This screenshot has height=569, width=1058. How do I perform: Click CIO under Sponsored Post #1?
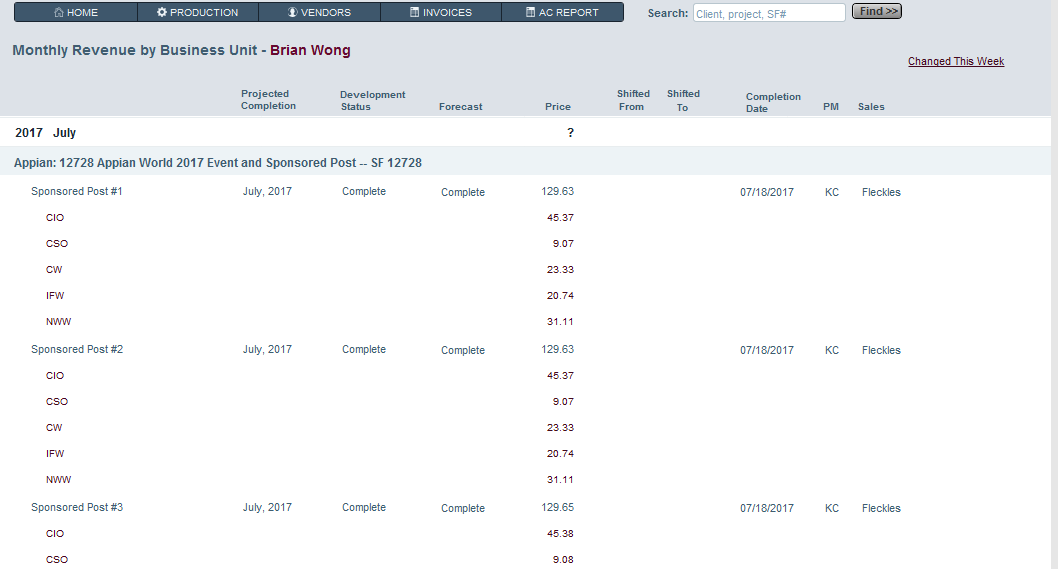pos(55,217)
